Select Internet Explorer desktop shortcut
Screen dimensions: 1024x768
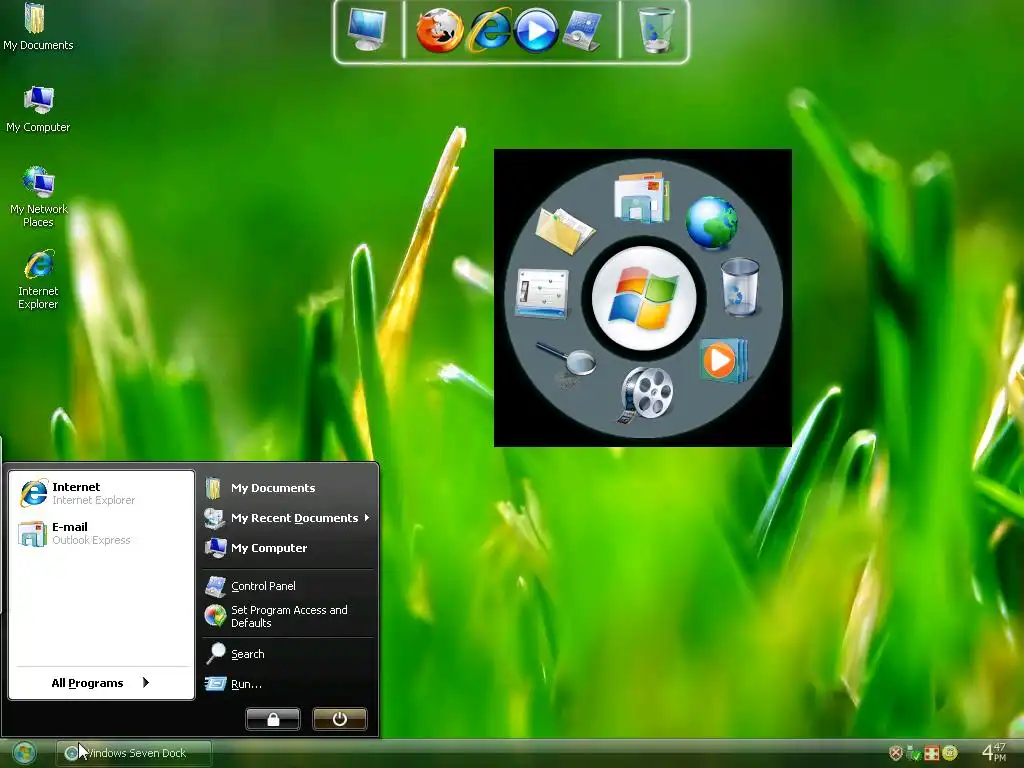coord(39,280)
